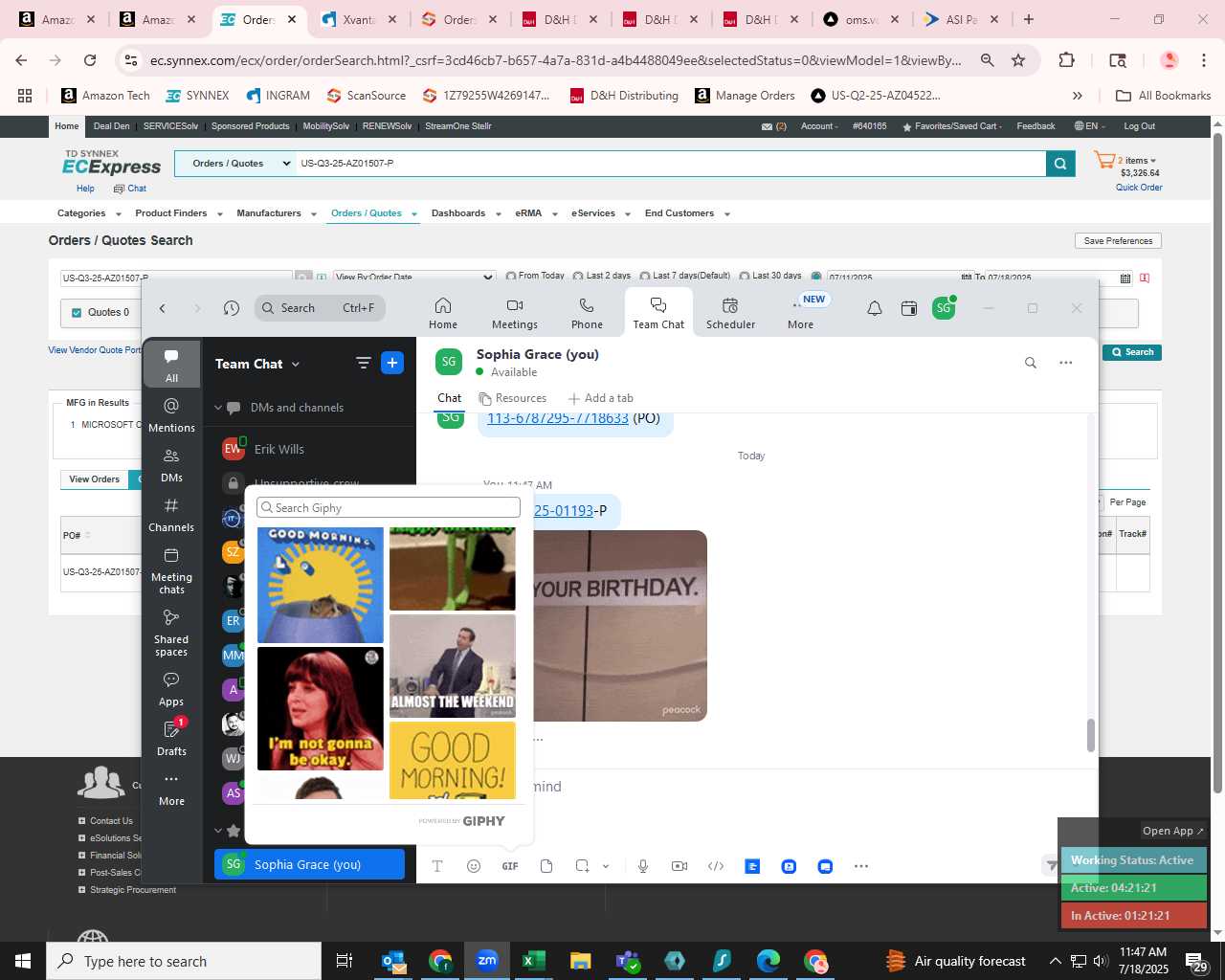Open the Quick Order link
Viewport: 1225px width, 980px height.
pos(1139,188)
